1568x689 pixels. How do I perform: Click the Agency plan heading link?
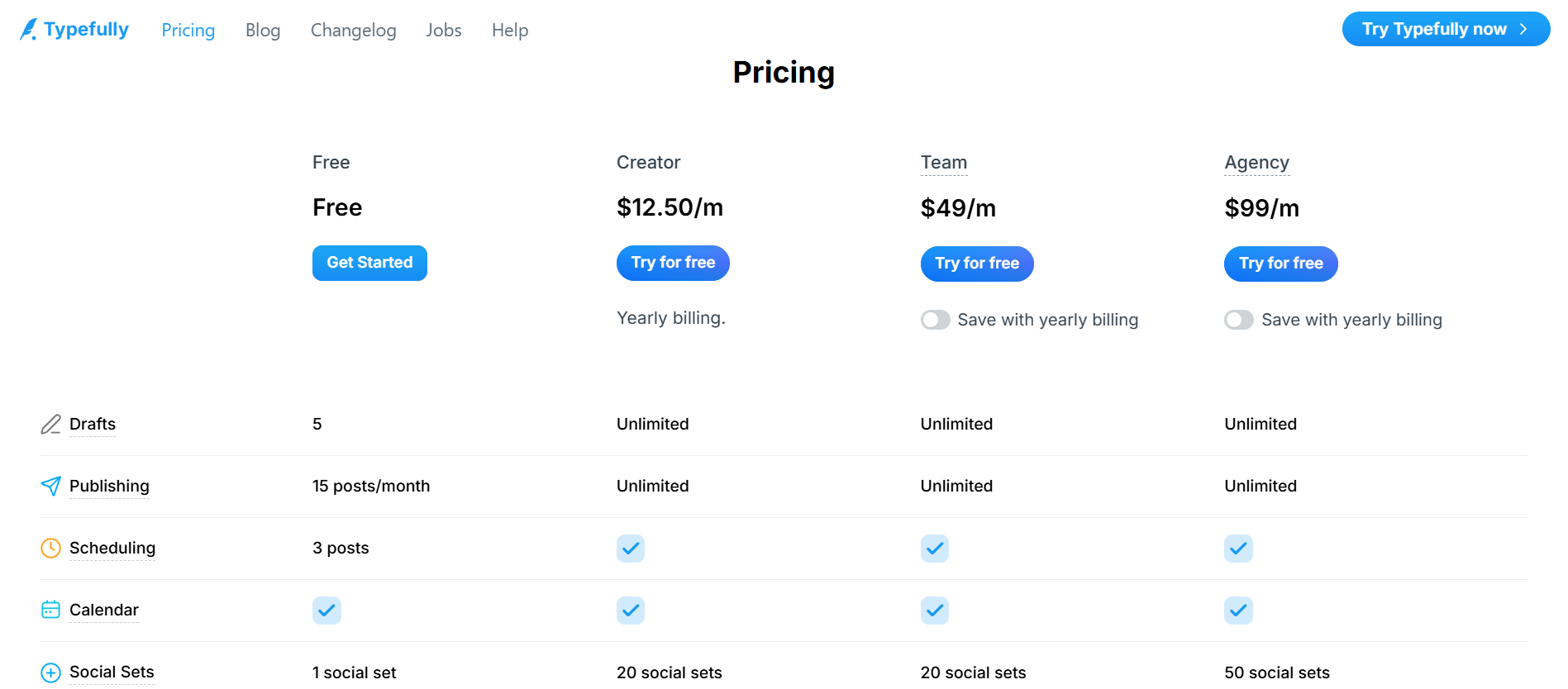(1256, 163)
